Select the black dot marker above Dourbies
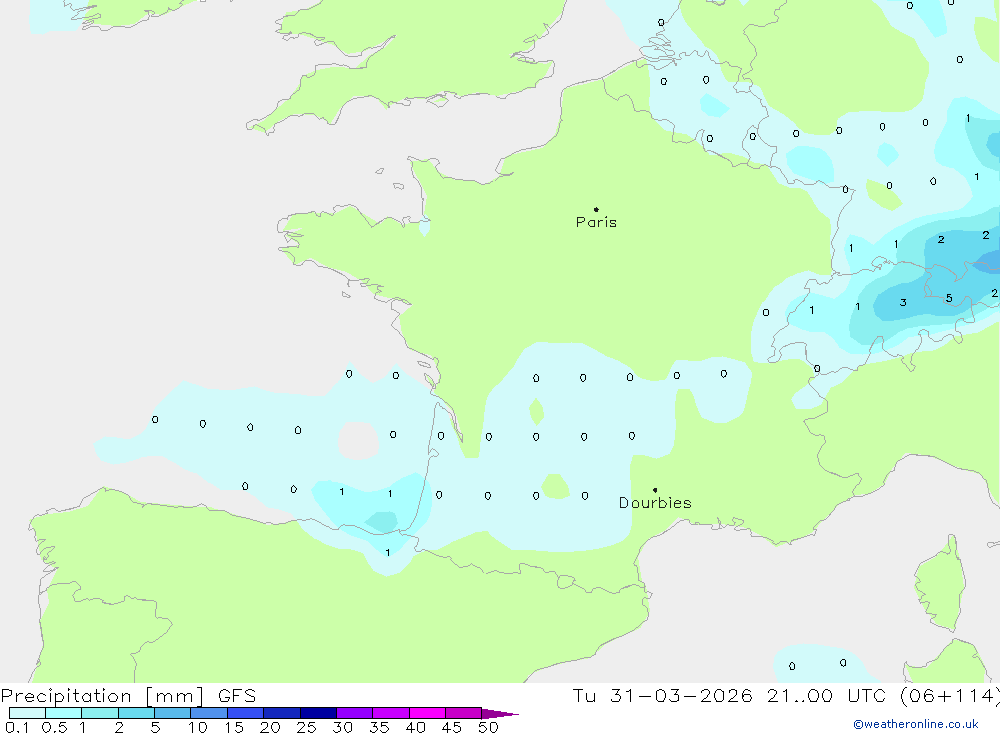This screenshot has width=1000, height=733. [x=655, y=490]
